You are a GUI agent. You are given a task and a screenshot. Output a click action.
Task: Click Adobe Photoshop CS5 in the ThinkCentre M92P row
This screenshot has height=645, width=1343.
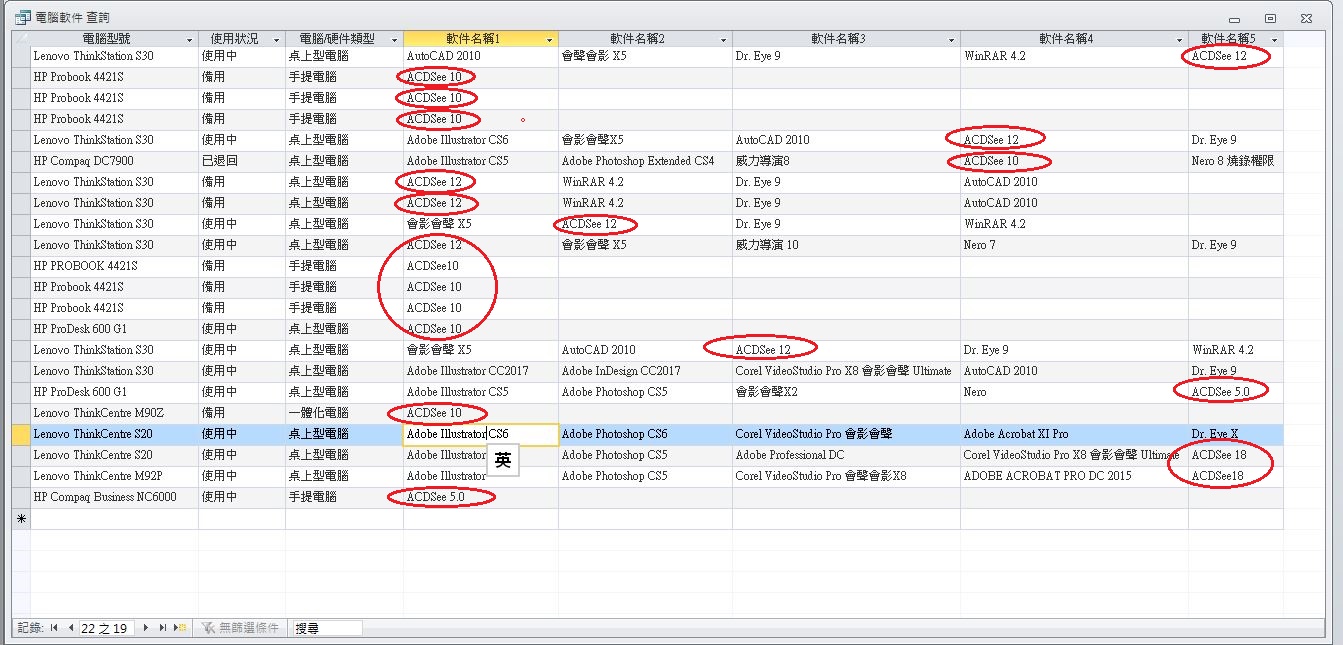point(646,476)
